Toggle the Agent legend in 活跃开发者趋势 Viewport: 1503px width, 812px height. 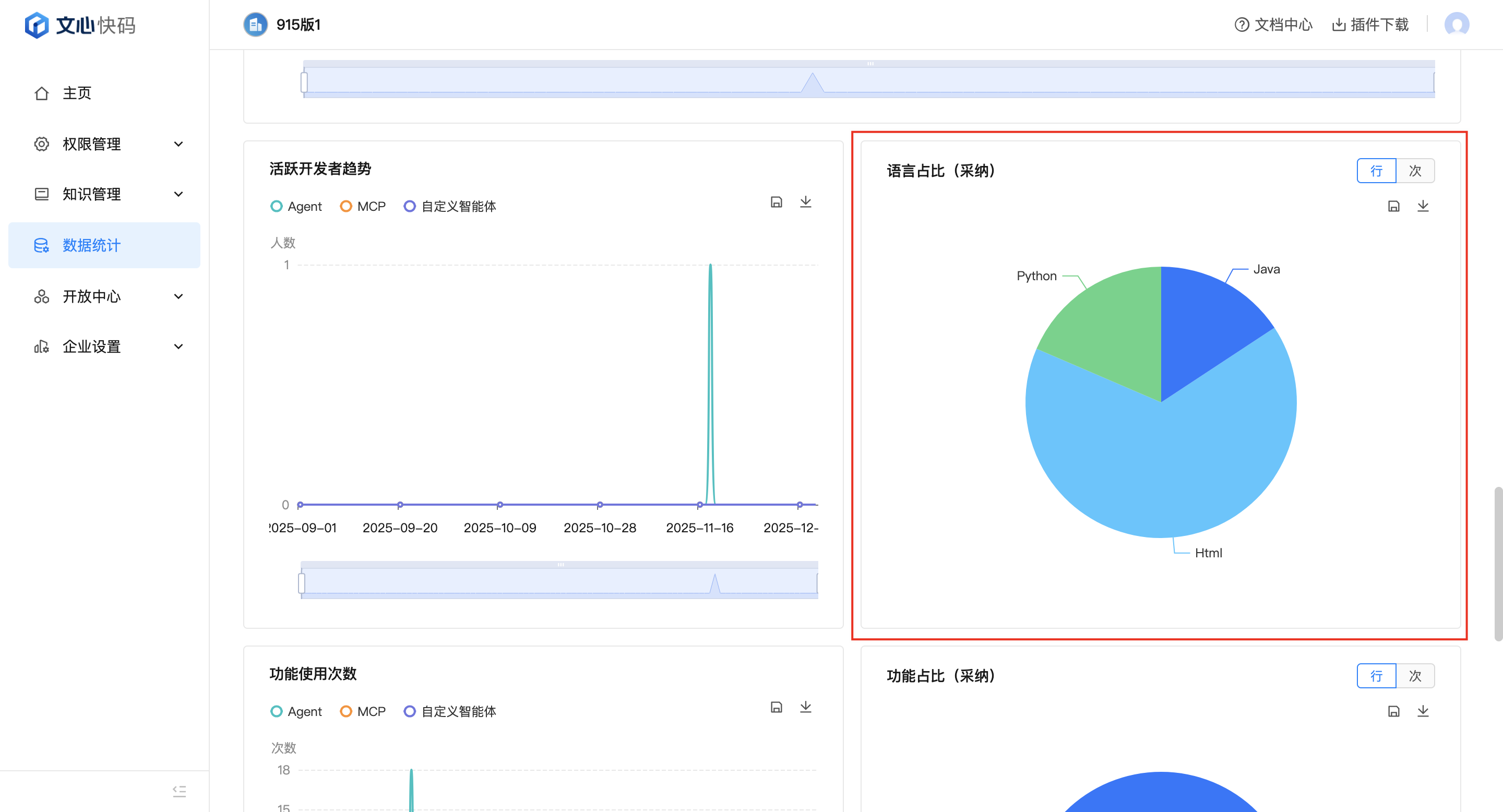point(296,207)
